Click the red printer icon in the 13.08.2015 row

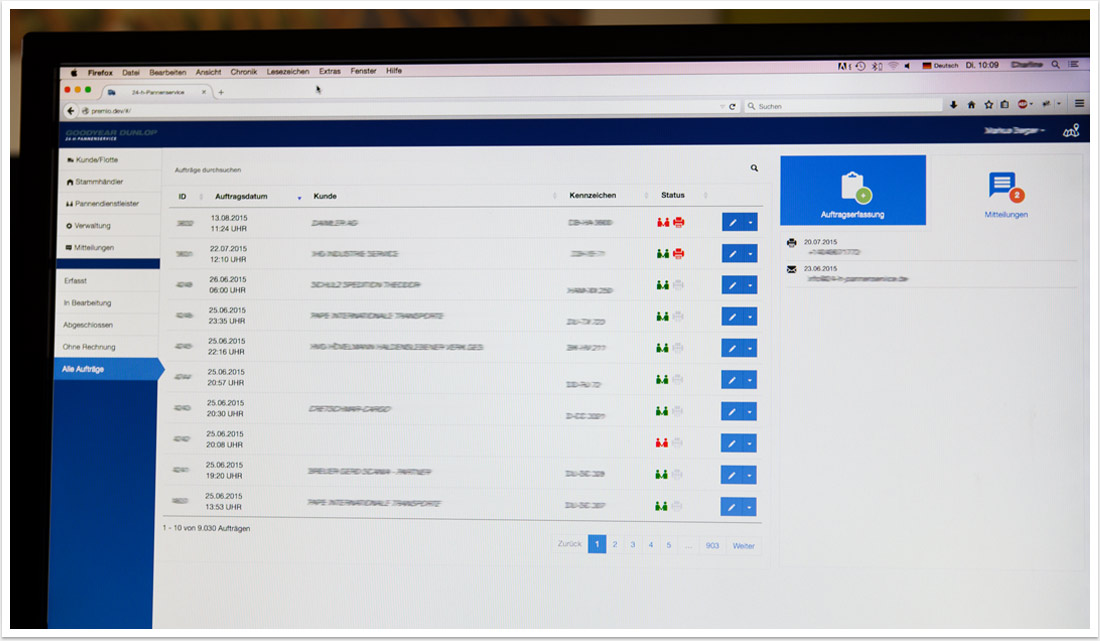tap(678, 222)
